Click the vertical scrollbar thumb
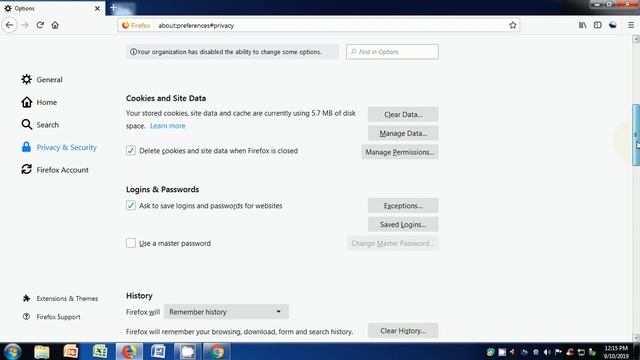Image resolution: width=640 pixels, height=360 pixels. [636, 135]
